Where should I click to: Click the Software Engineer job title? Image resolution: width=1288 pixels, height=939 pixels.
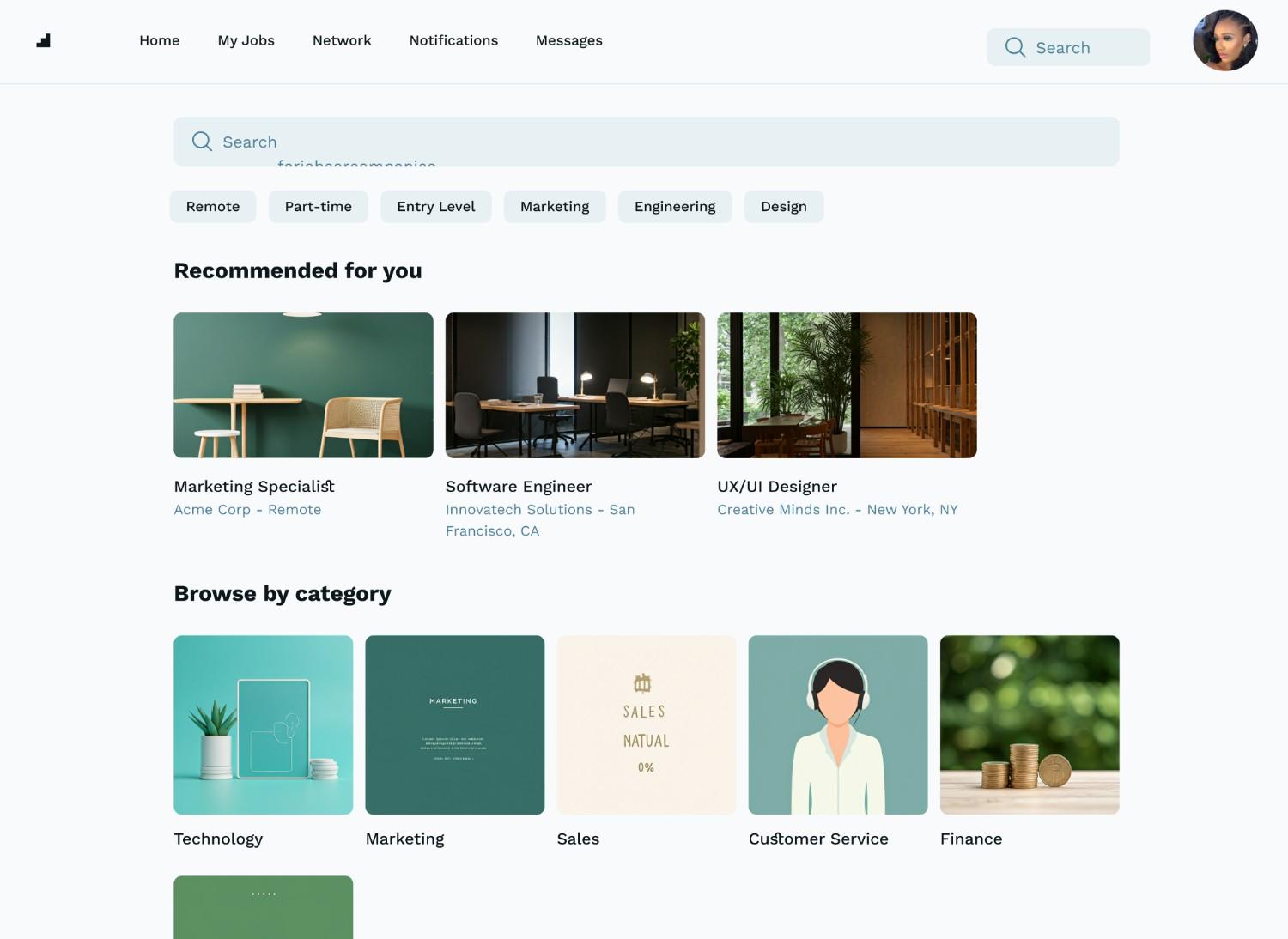tap(519, 487)
